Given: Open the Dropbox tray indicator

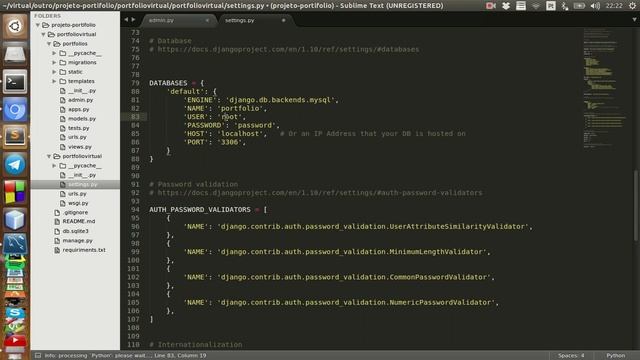Looking at the screenshot, I should click(x=506, y=6).
